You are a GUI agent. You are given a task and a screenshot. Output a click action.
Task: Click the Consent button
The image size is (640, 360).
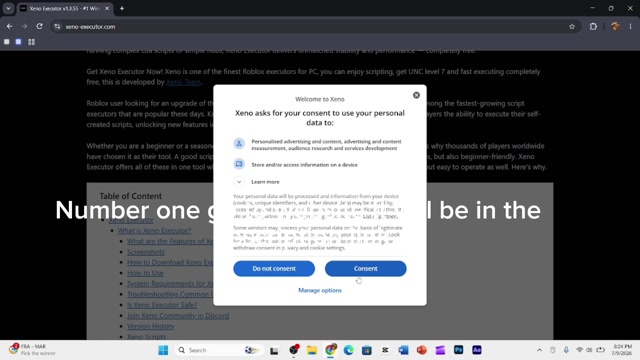coord(365,269)
